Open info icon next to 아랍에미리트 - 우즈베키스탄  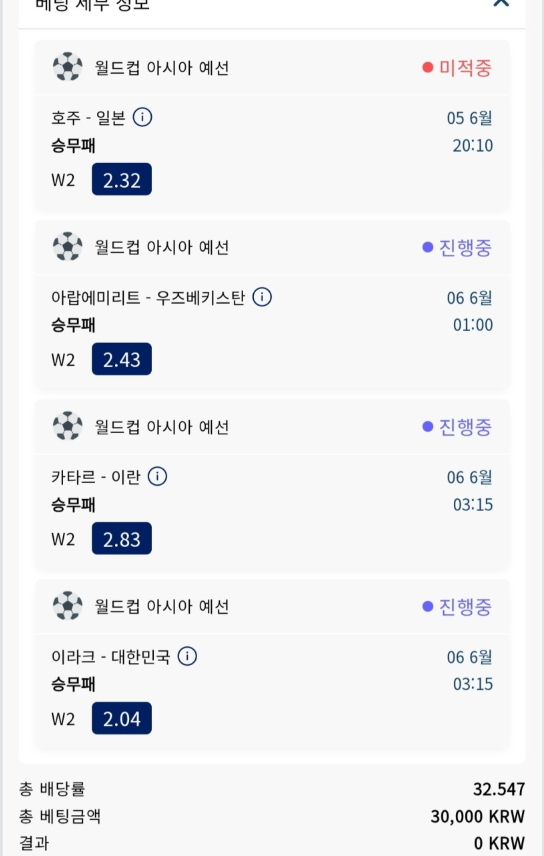point(262,297)
